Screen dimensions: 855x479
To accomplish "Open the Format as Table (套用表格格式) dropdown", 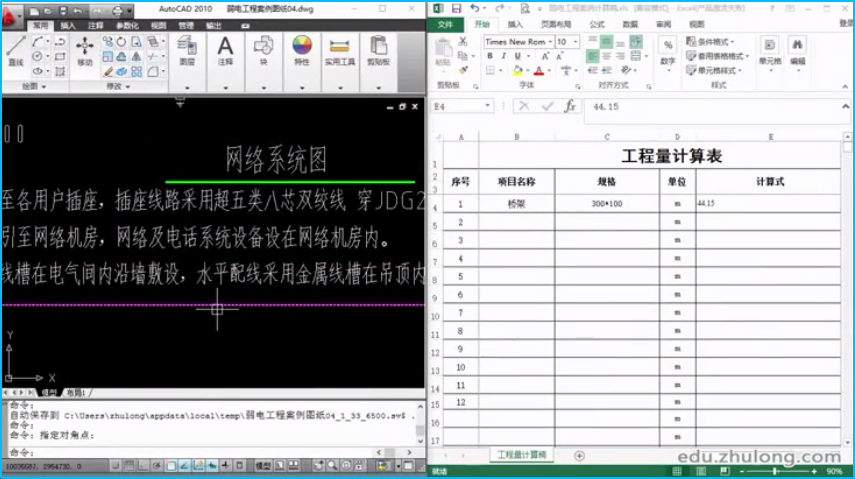I will coord(718,56).
